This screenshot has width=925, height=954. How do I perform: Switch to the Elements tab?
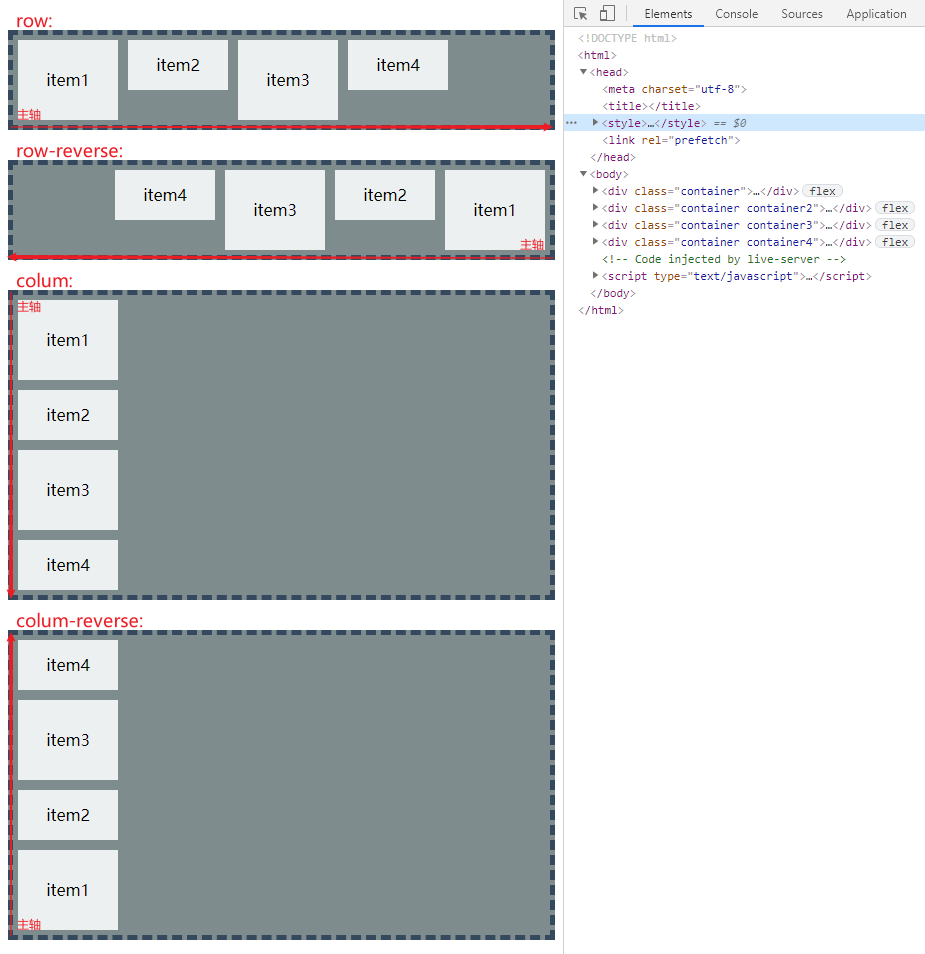(668, 13)
